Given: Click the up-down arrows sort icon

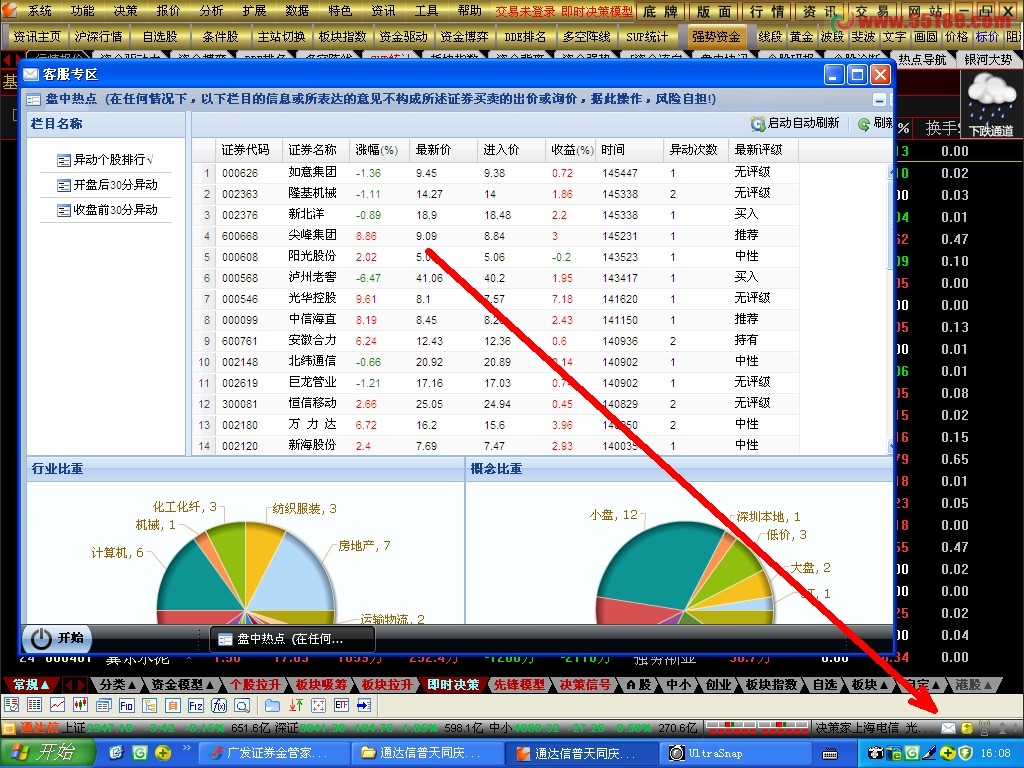Looking at the screenshot, I should pos(296,705).
